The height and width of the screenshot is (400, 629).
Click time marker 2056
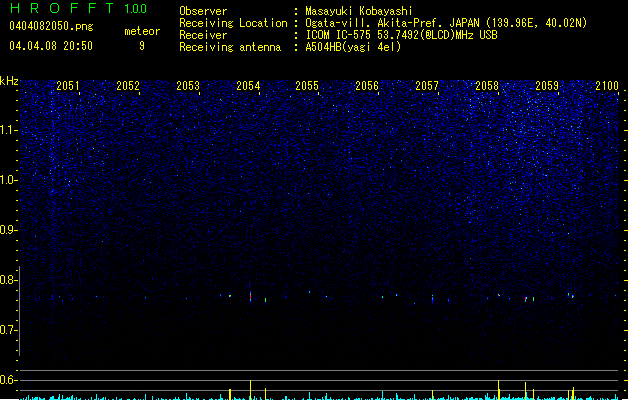pos(367,86)
